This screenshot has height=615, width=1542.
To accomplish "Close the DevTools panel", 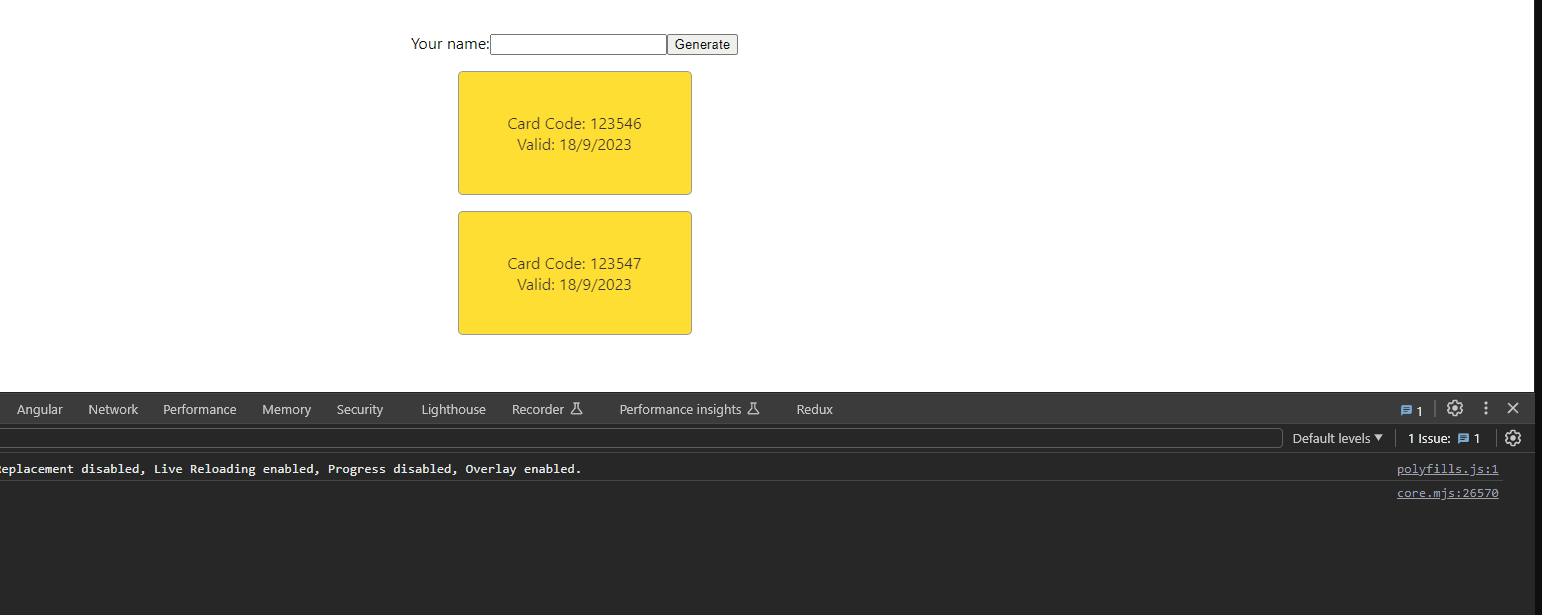I will pyautogui.click(x=1513, y=408).
